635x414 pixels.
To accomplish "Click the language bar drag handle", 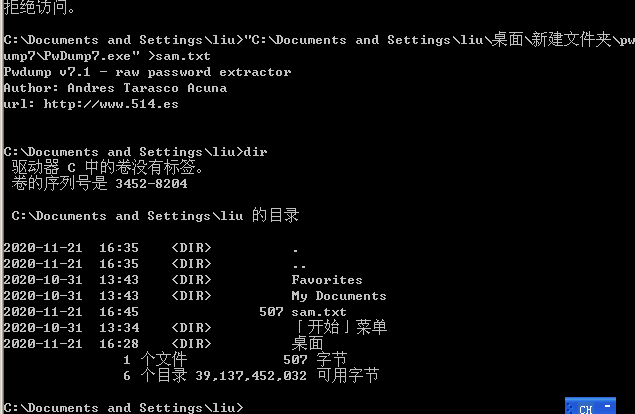I will (x=568, y=407).
